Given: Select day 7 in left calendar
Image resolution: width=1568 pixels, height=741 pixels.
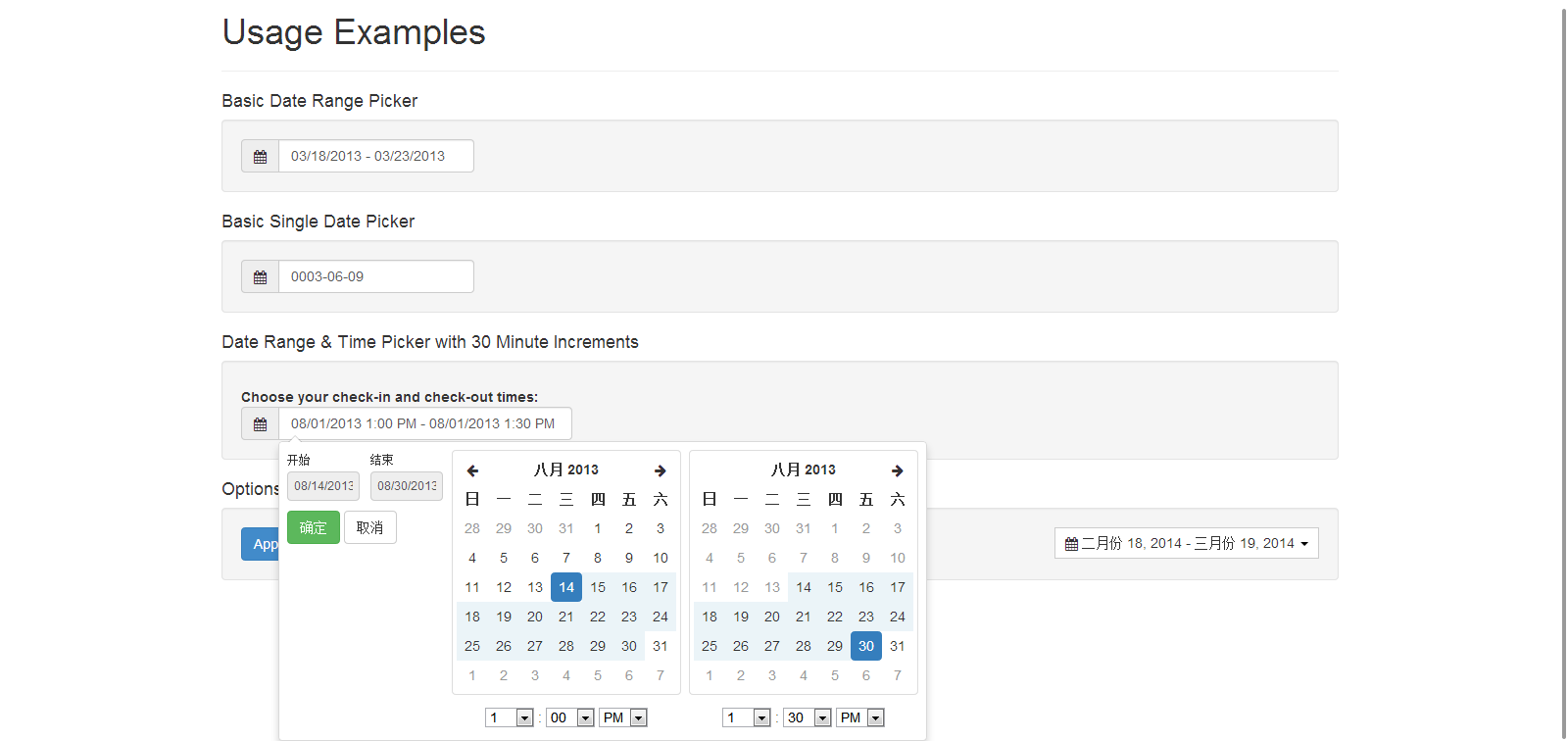Looking at the screenshot, I should [x=566, y=558].
